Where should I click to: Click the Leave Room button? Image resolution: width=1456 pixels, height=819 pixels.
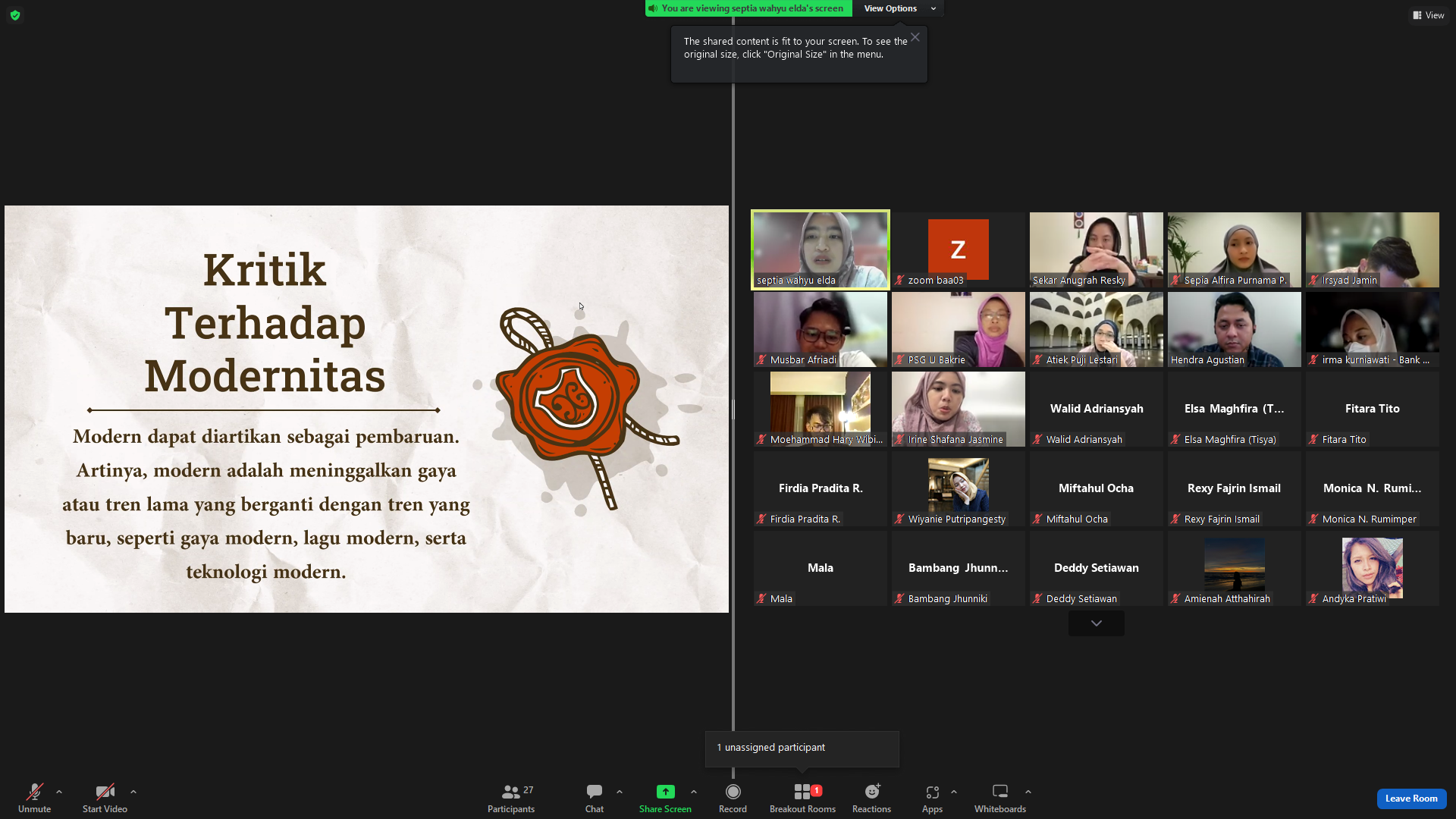pyautogui.click(x=1411, y=799)
